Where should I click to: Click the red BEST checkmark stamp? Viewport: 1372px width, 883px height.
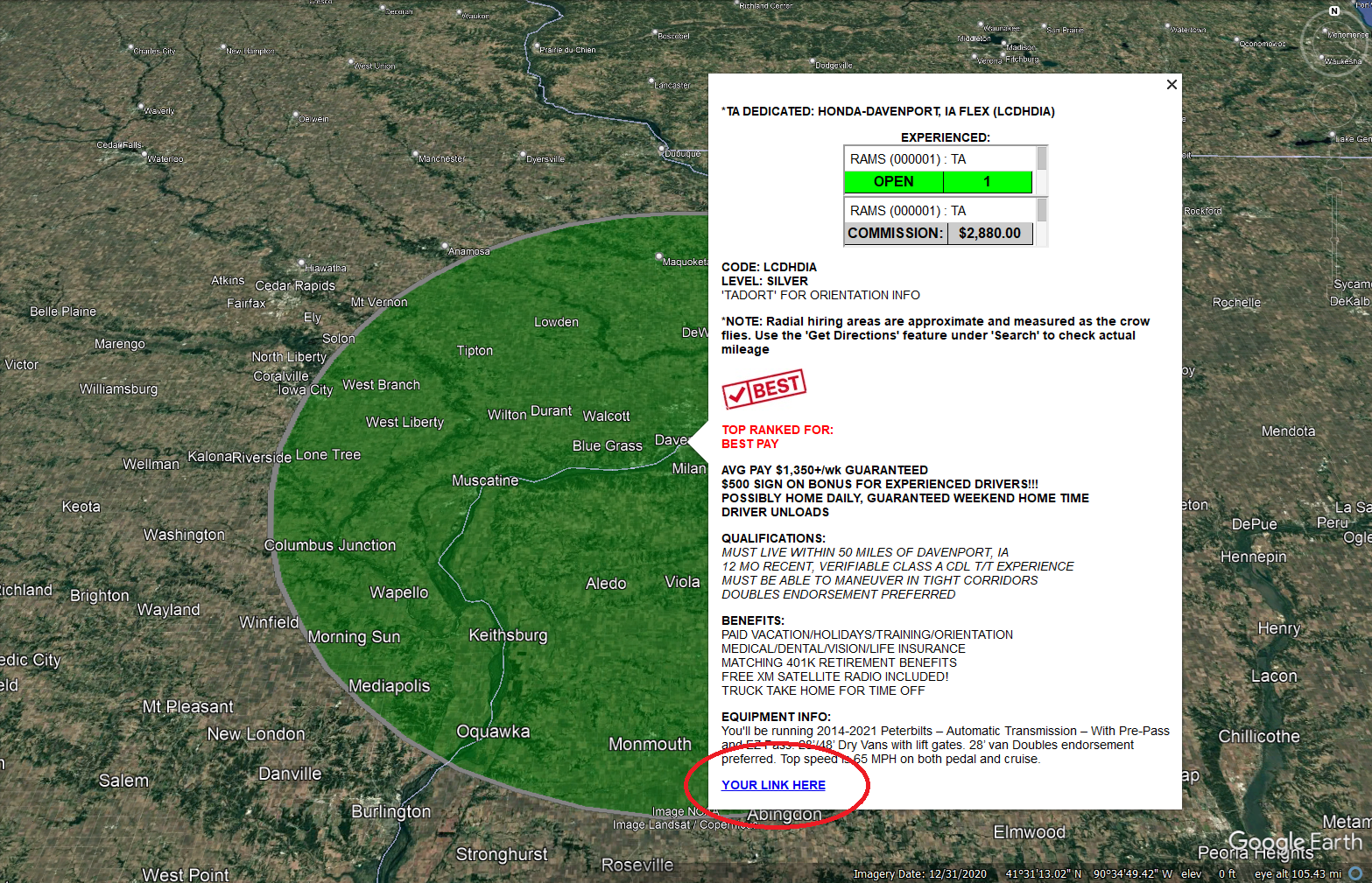coord(763,389)
